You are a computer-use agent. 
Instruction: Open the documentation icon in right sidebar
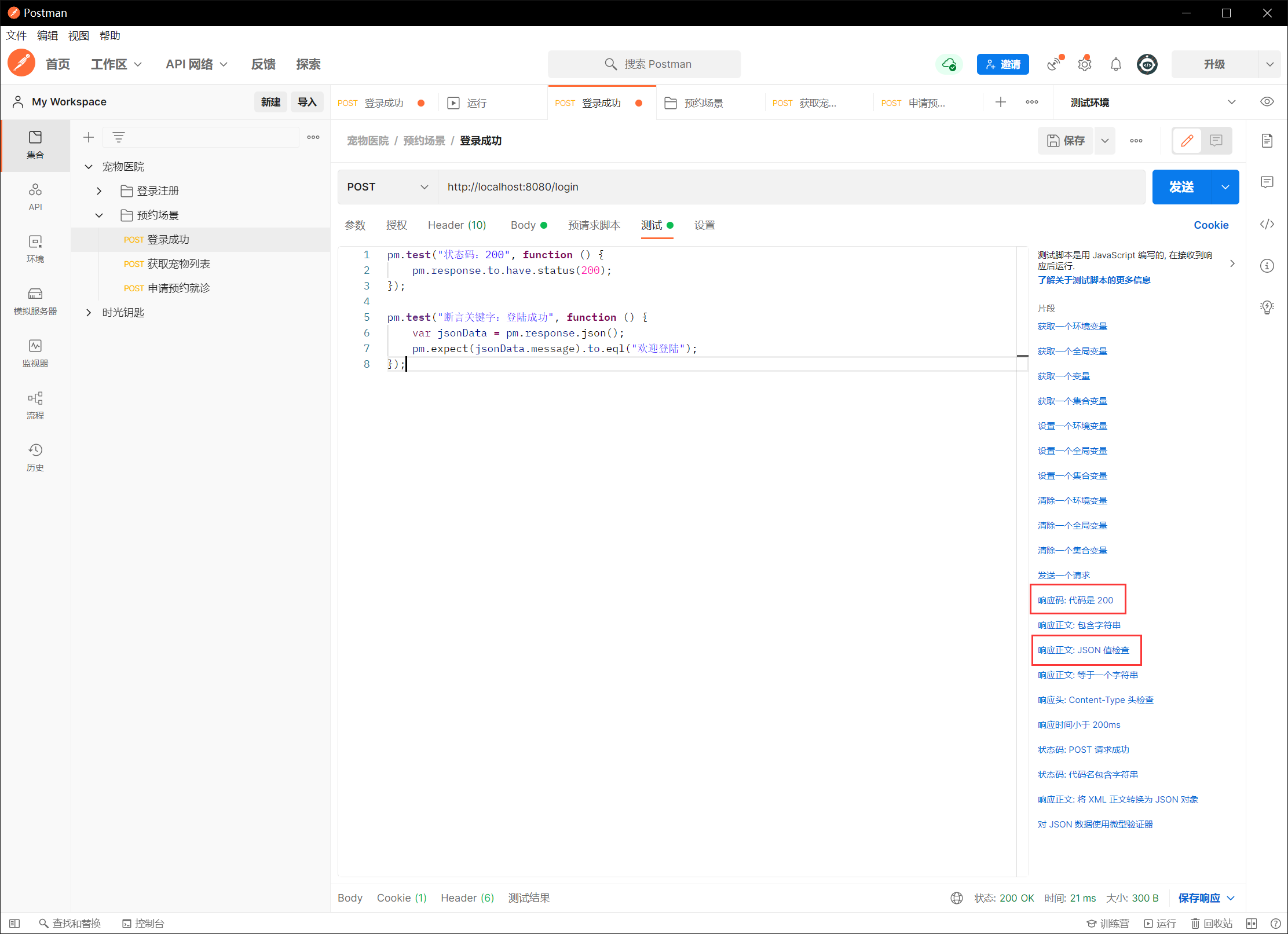coord(1267,141)
